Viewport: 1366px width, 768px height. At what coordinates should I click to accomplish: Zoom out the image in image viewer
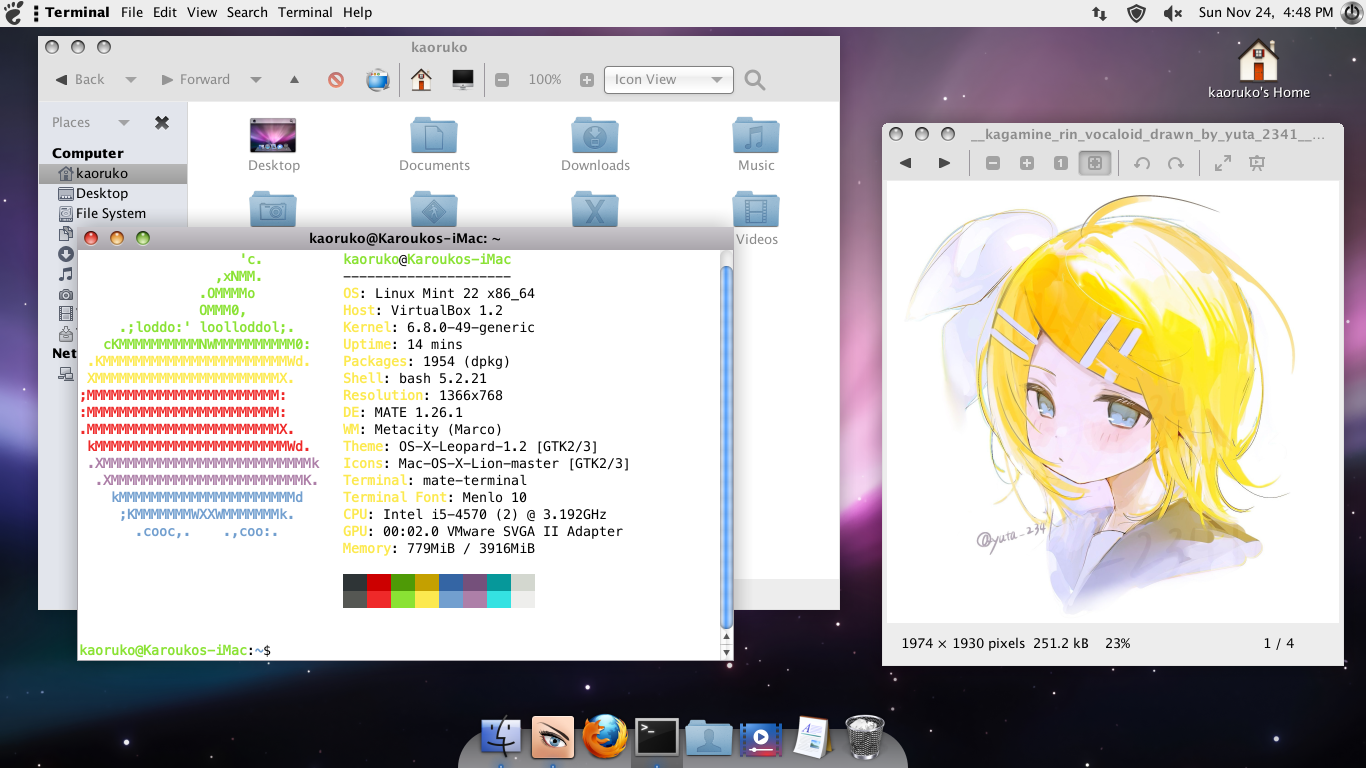993,163
